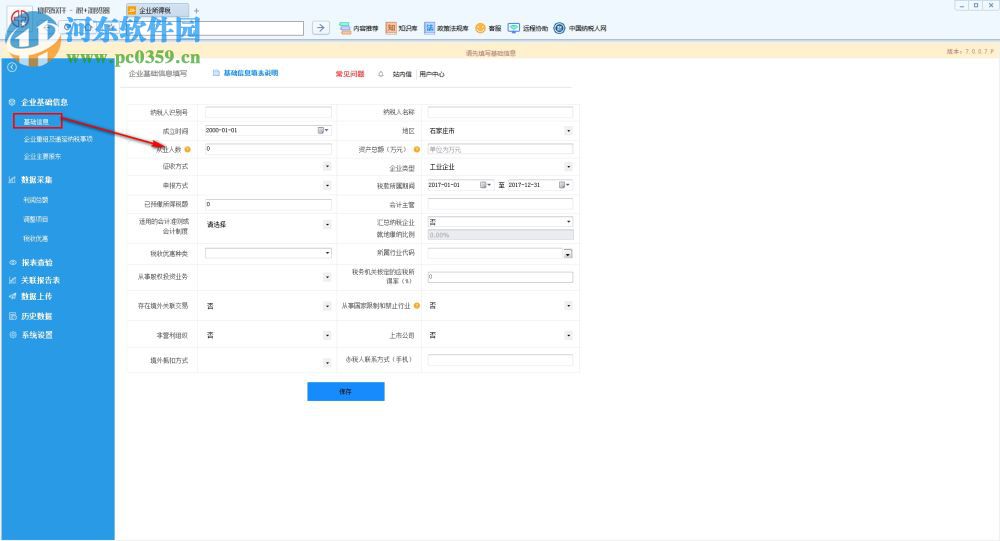The image size is (1000, 541).
Task: Open the 存在境外关联交易 dropdown
Action: click(268, 306)
